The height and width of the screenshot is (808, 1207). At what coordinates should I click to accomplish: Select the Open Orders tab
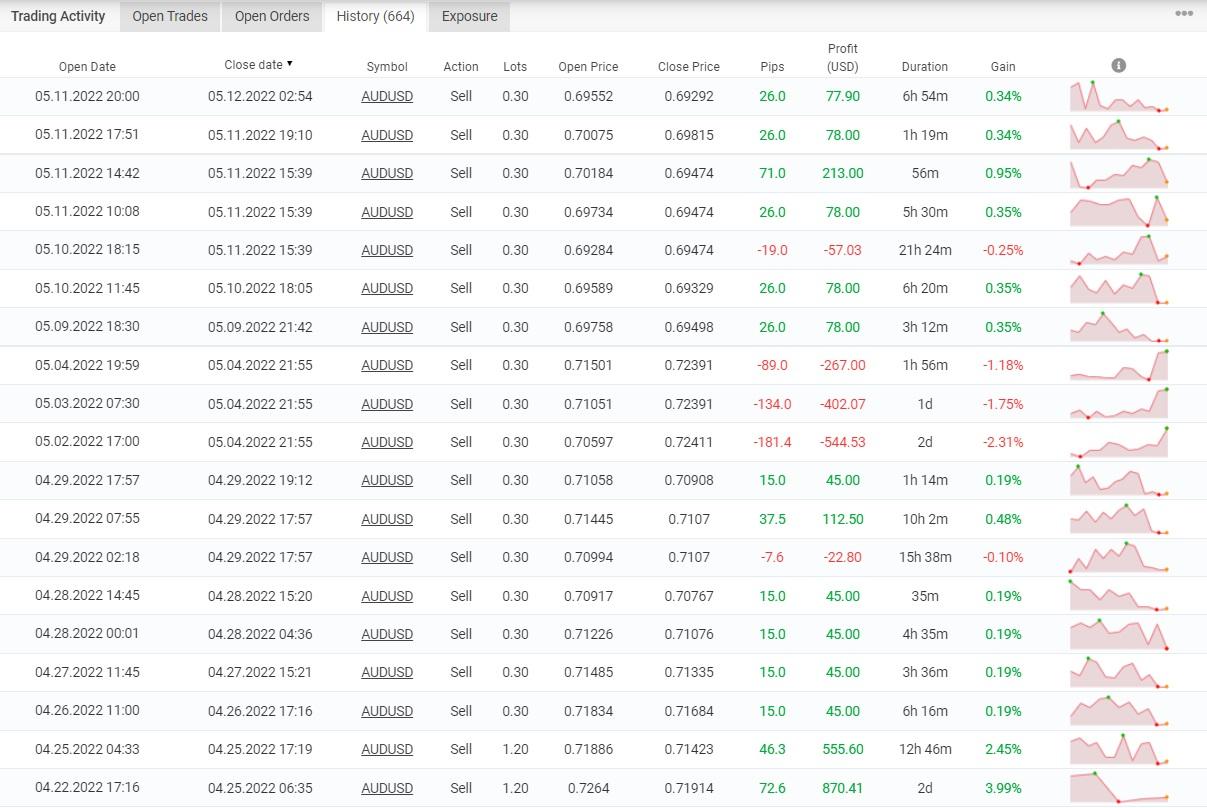pyautogui.click(x=272, y=16)
